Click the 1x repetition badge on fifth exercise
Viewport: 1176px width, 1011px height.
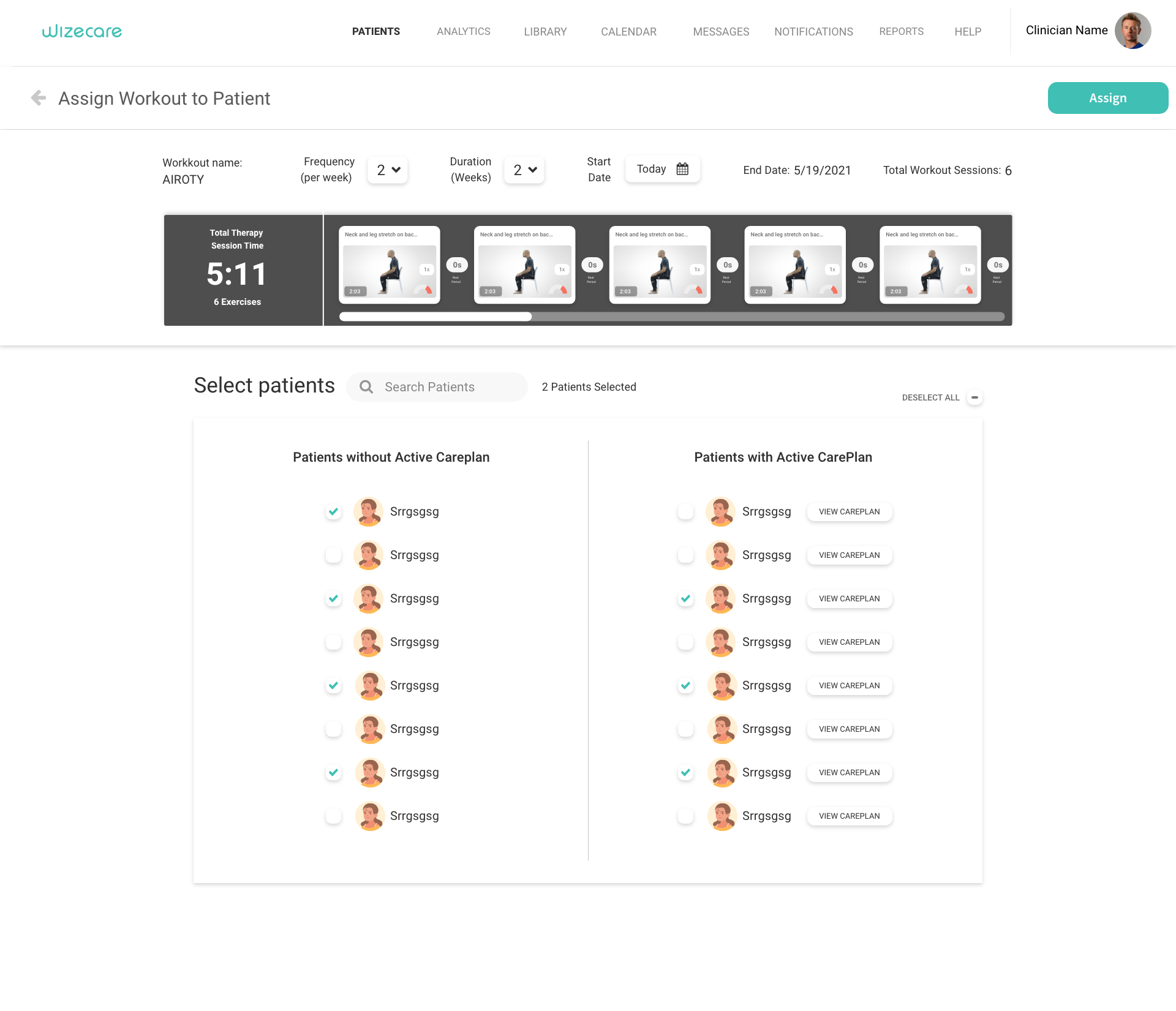pyautogui.click(x=968, y=269)
